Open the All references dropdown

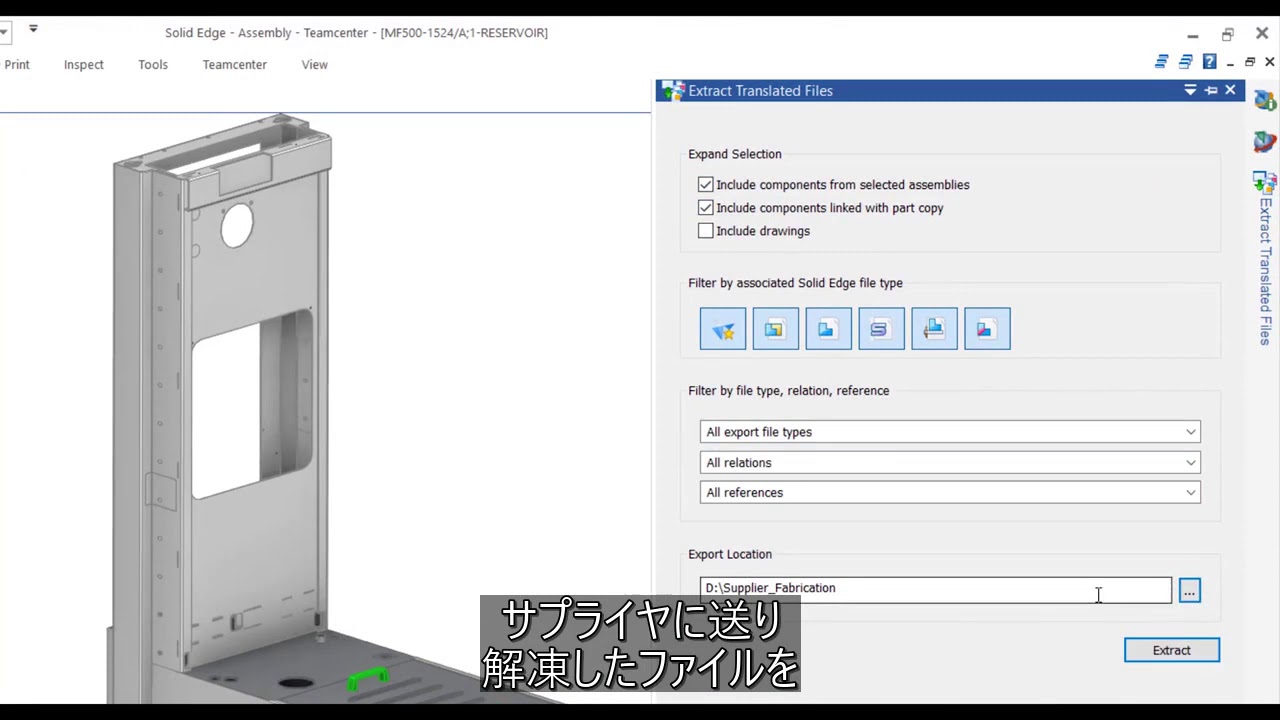tap(950, 493)
